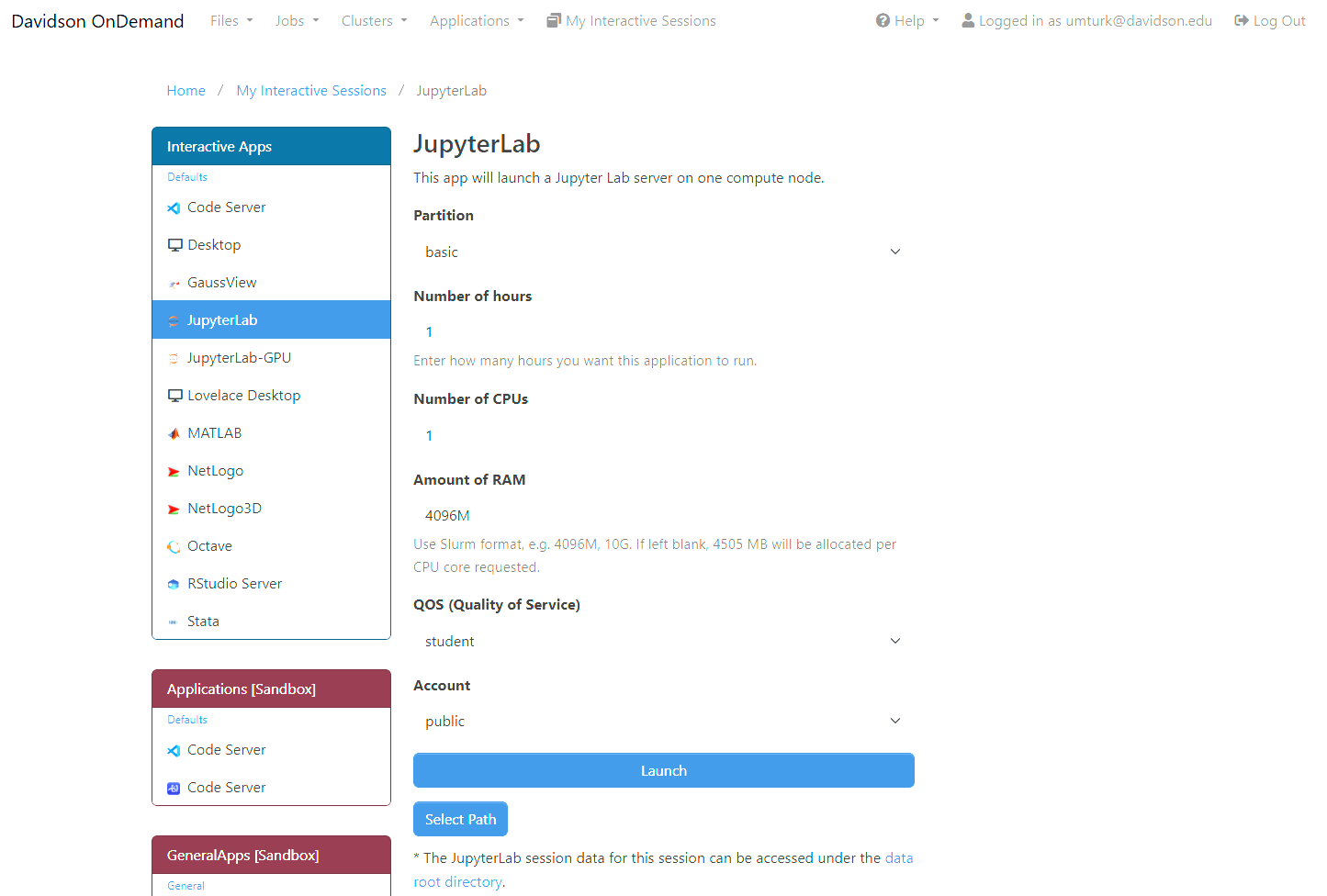Click the GaussView app icon
The image size is (1327, 896).
click(174, 284)
